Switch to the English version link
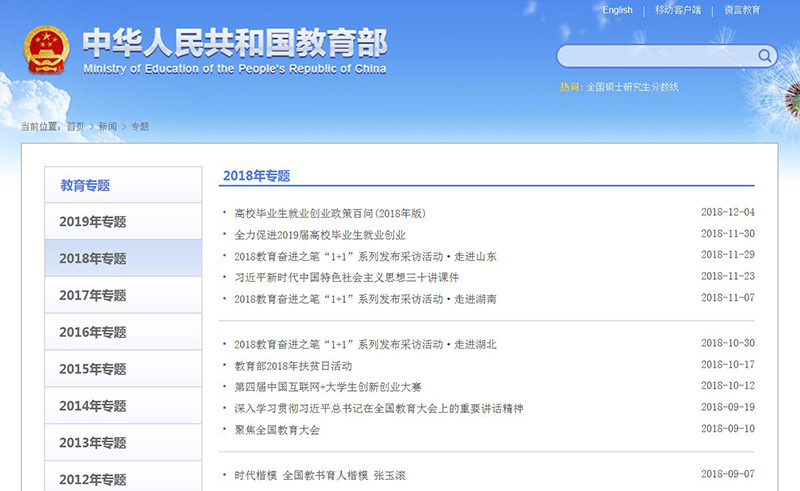 [617, 10]
